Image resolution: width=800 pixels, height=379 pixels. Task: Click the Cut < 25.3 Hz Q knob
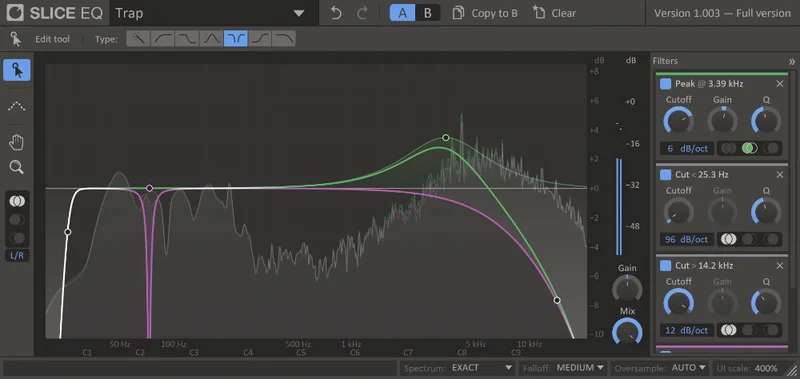[x=766, y=212]
